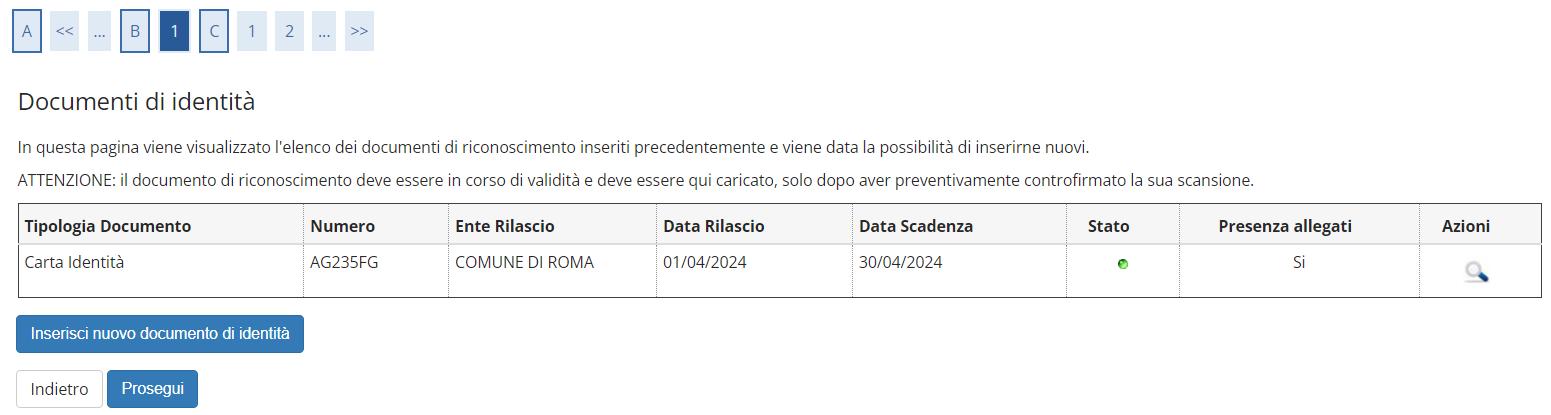Click the green Stato indicator dot
The height and width of the screenshot is (415, 1551).
[1122, 264]
